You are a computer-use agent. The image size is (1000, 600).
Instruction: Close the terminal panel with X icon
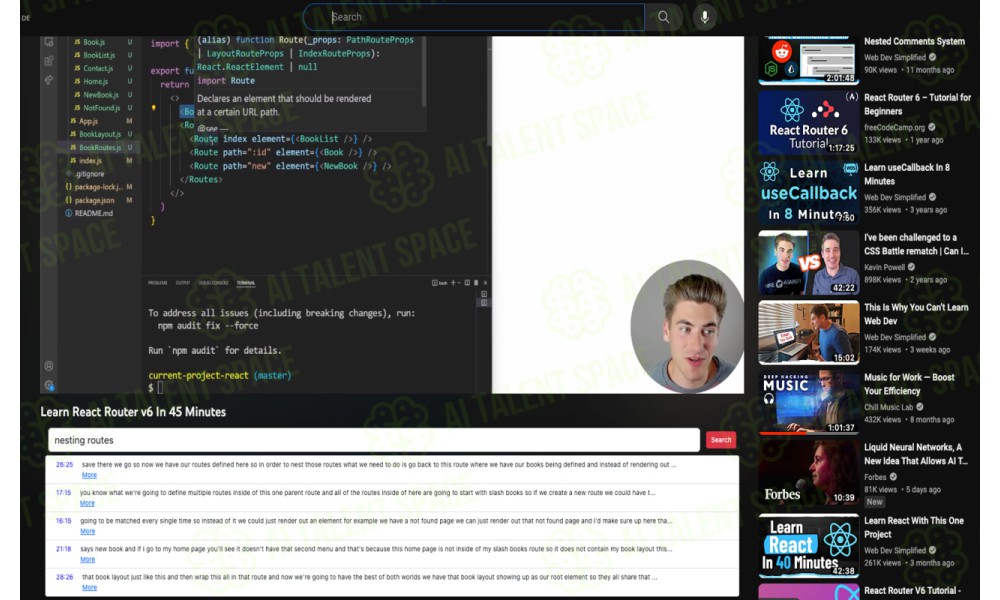coord(485,282)
